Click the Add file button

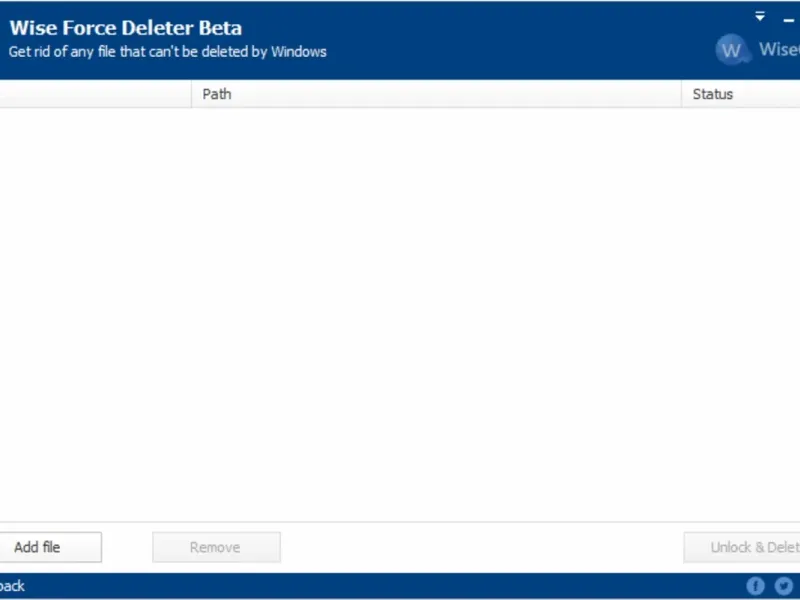pos(50,547)
